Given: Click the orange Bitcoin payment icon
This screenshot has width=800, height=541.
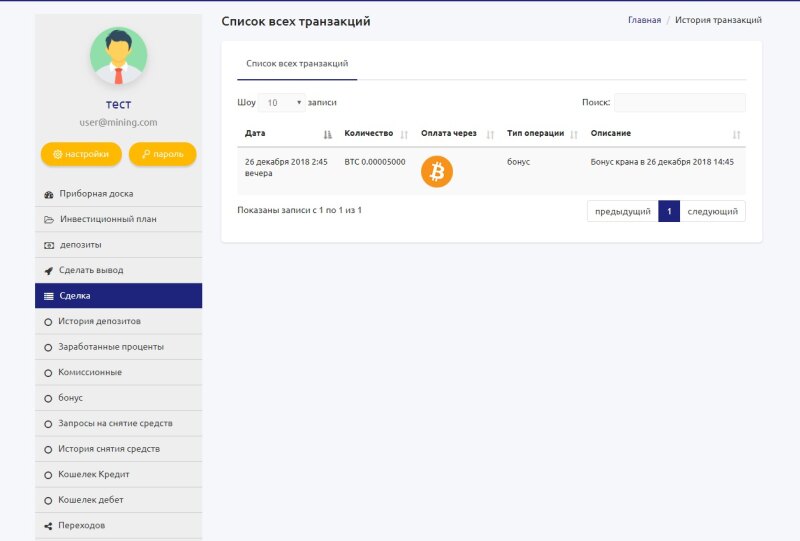Looking at the screenshot, I should click(437, 171).
